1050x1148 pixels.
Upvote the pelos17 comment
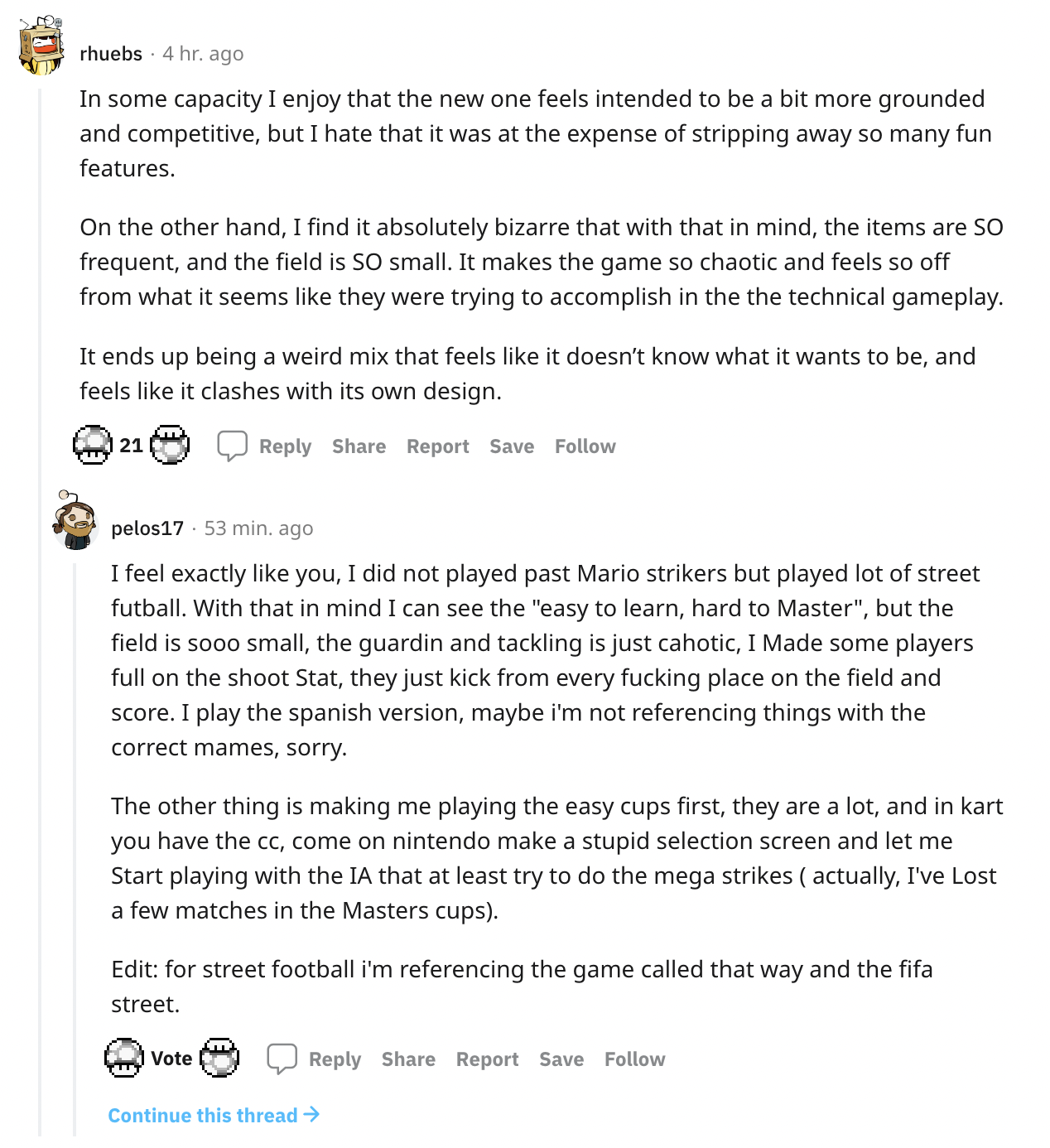pyautogui.click(x=124, y=1058)
